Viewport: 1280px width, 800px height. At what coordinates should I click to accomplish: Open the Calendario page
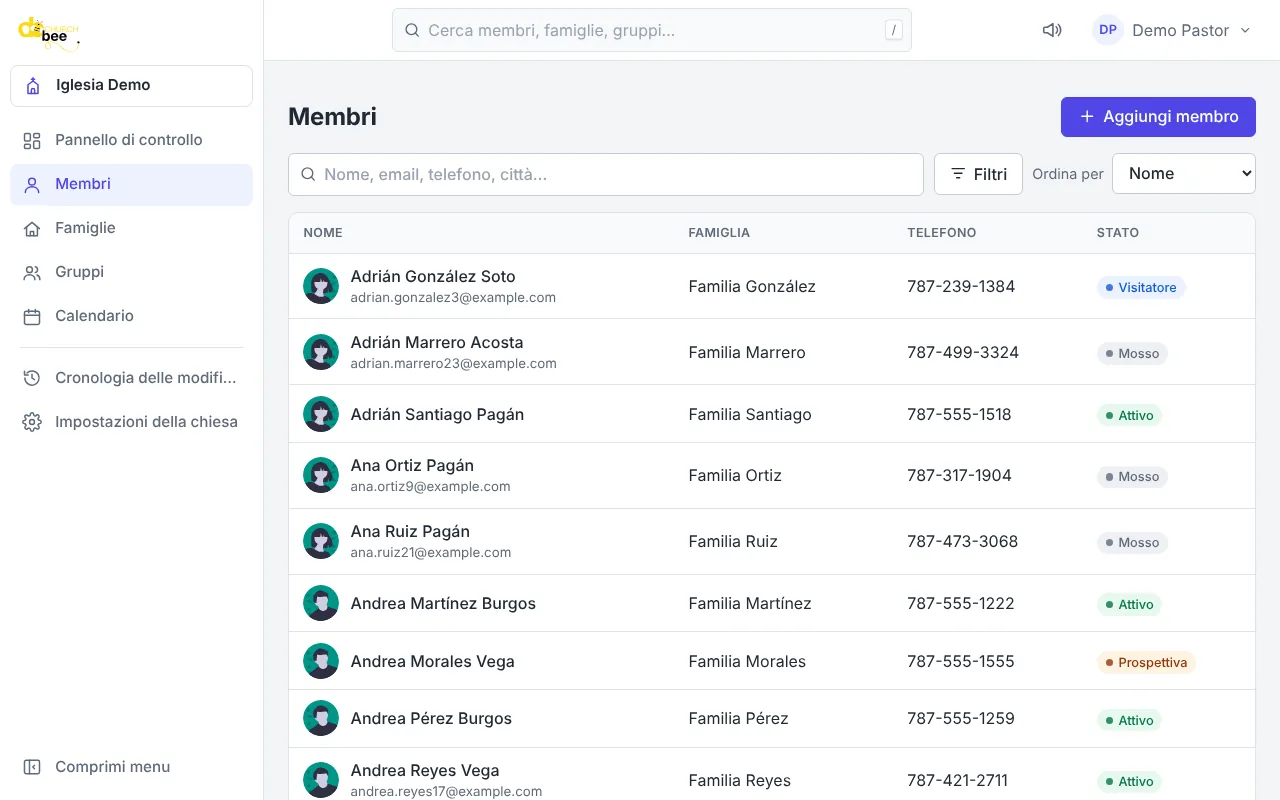pyautogui.click(x=131, y=316)
